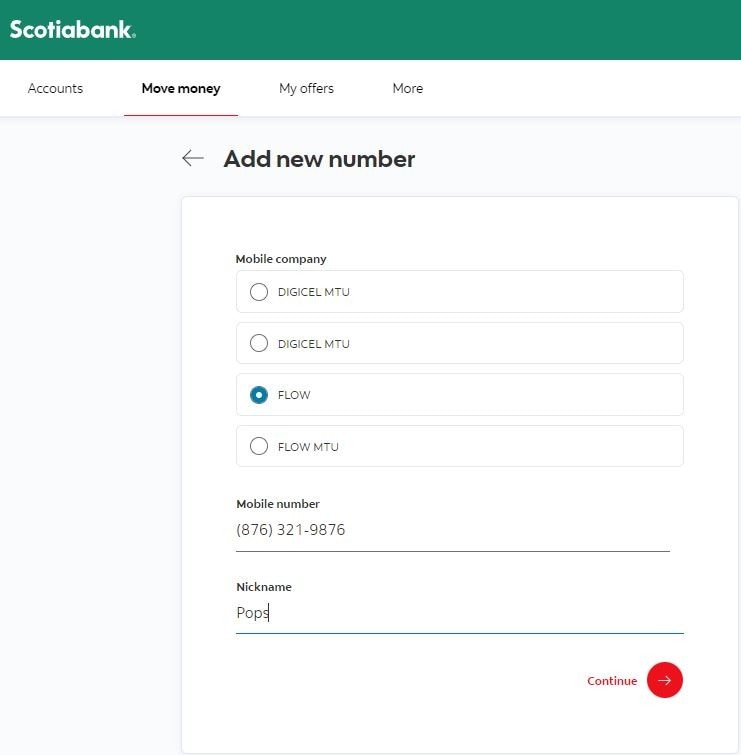Click the Scotiabank logo in header
The width and height of the screenshot is (741, 755).
[x=73, y=29]
